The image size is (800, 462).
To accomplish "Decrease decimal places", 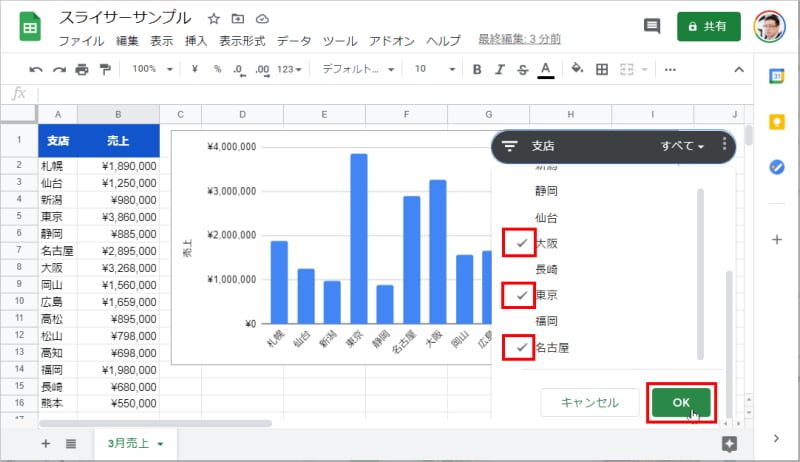I will (x=239, y=70).
